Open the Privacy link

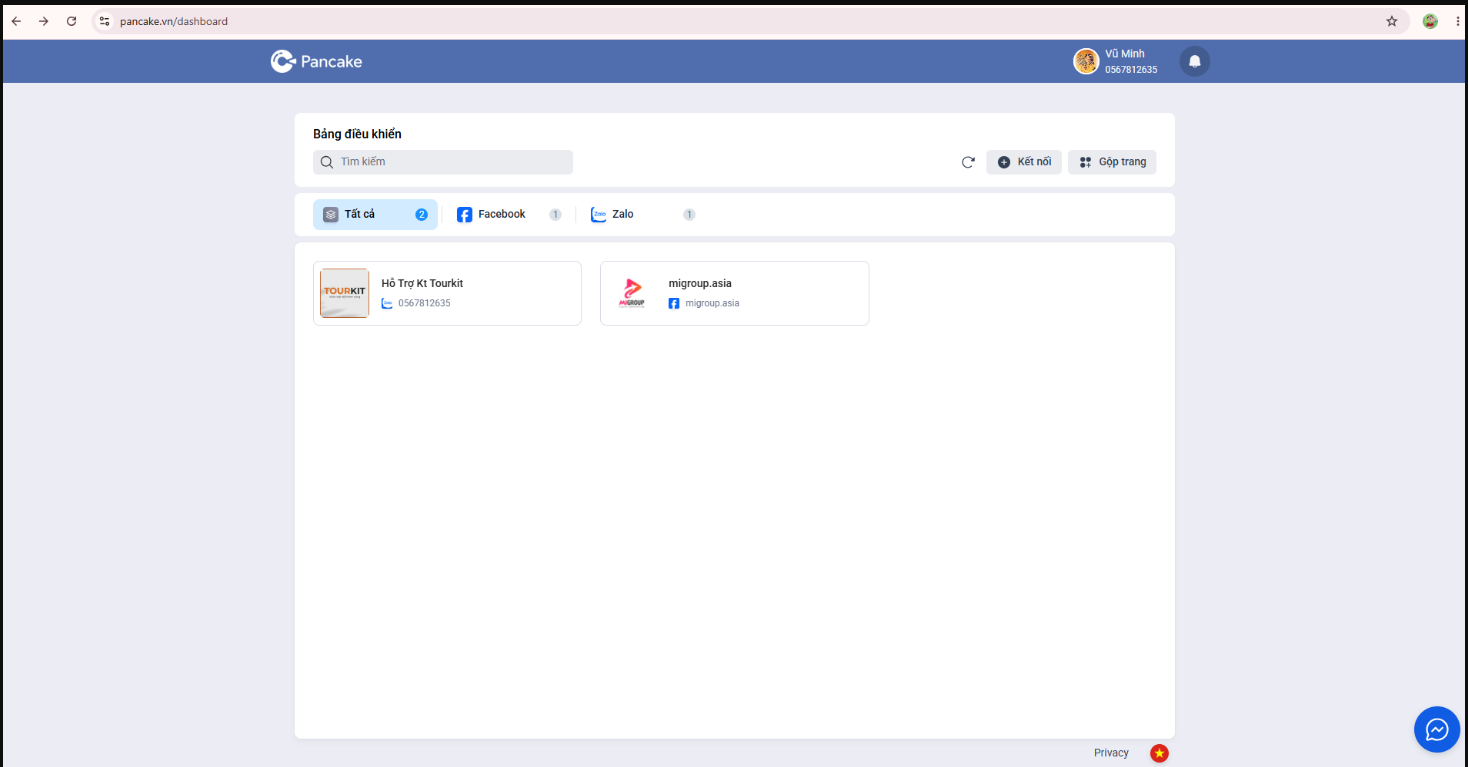[1111, 753]
